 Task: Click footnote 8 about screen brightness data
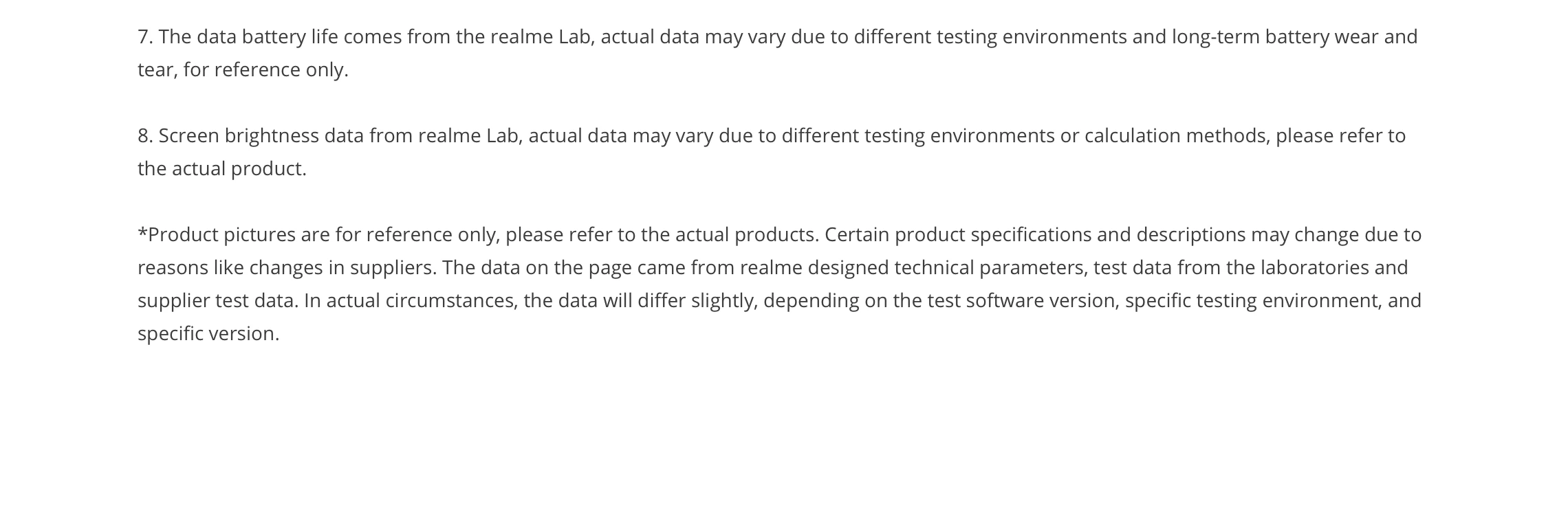pos(772,152)
